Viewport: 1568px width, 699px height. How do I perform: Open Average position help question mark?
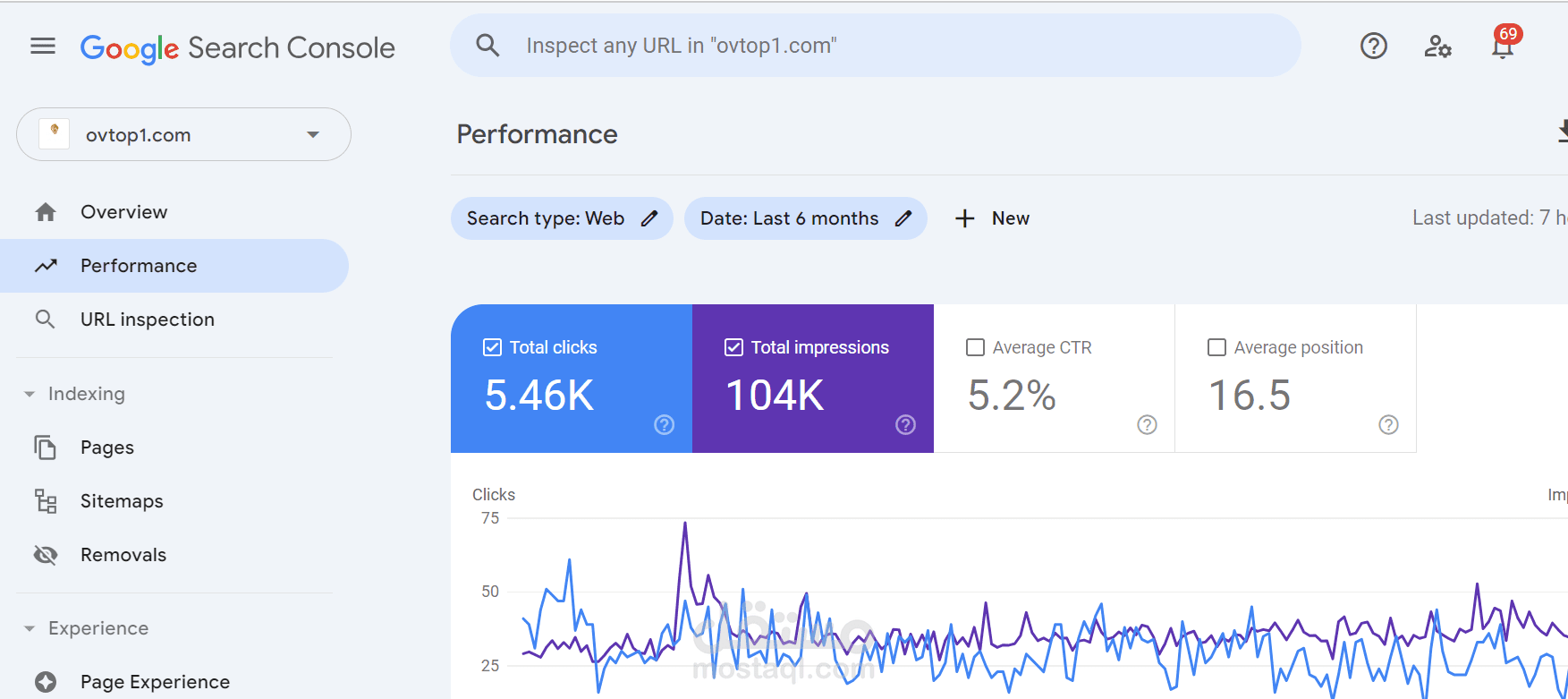tap(1389, 424)
